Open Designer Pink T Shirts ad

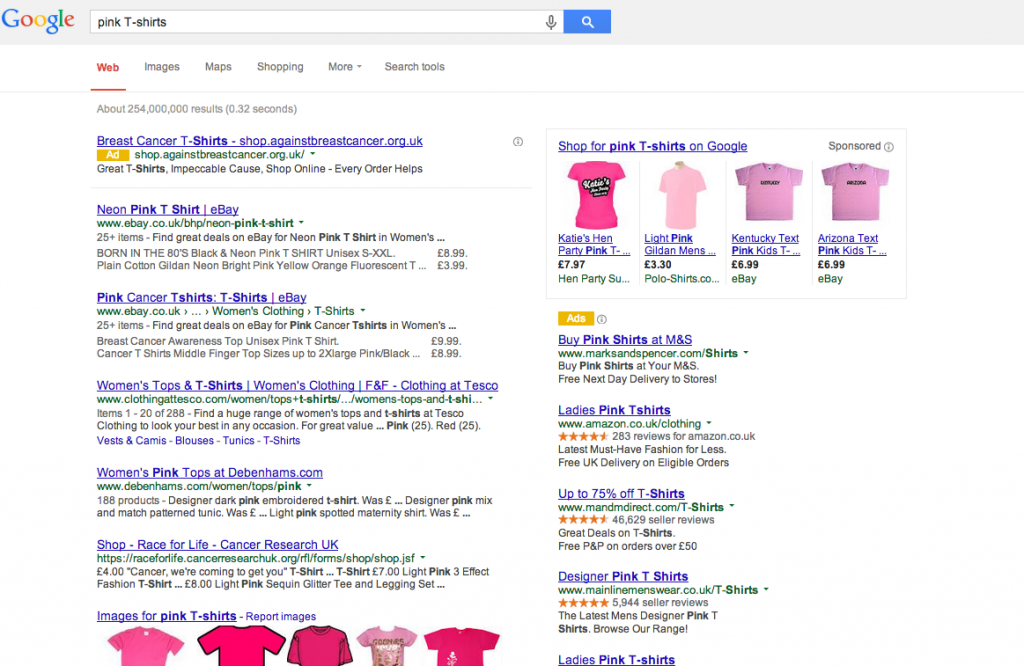[x=623, y=577]
